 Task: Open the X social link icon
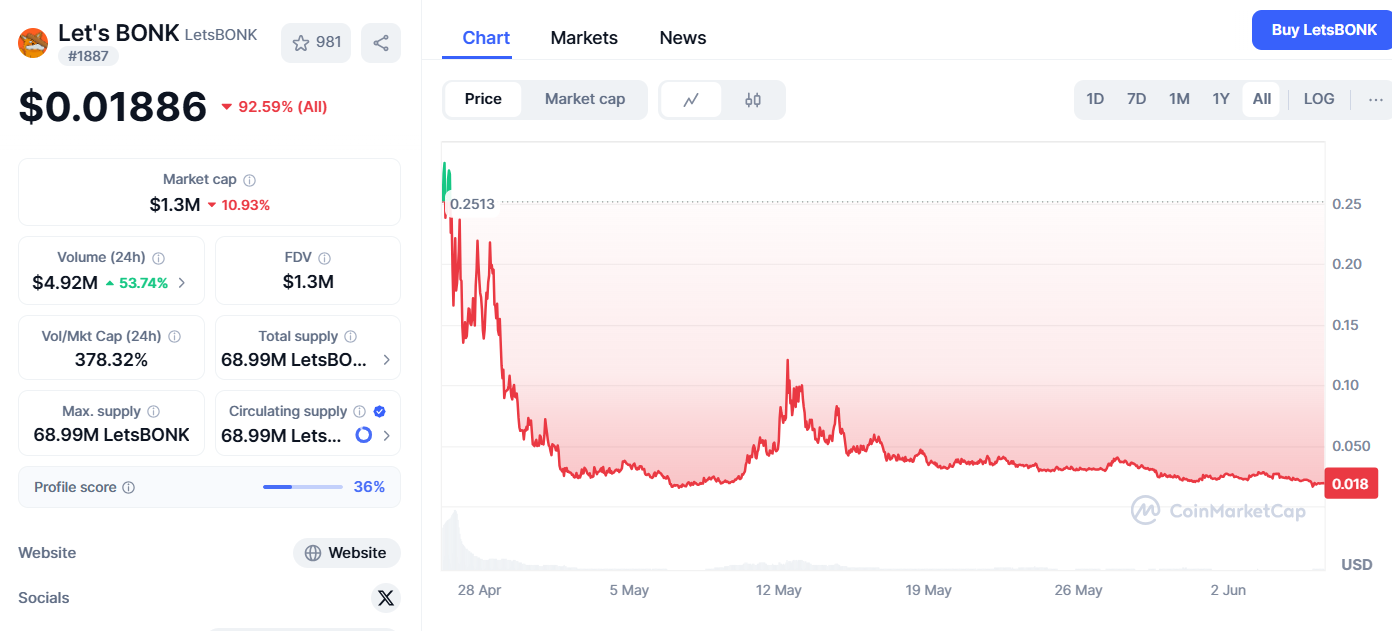(x=386, y=598)
